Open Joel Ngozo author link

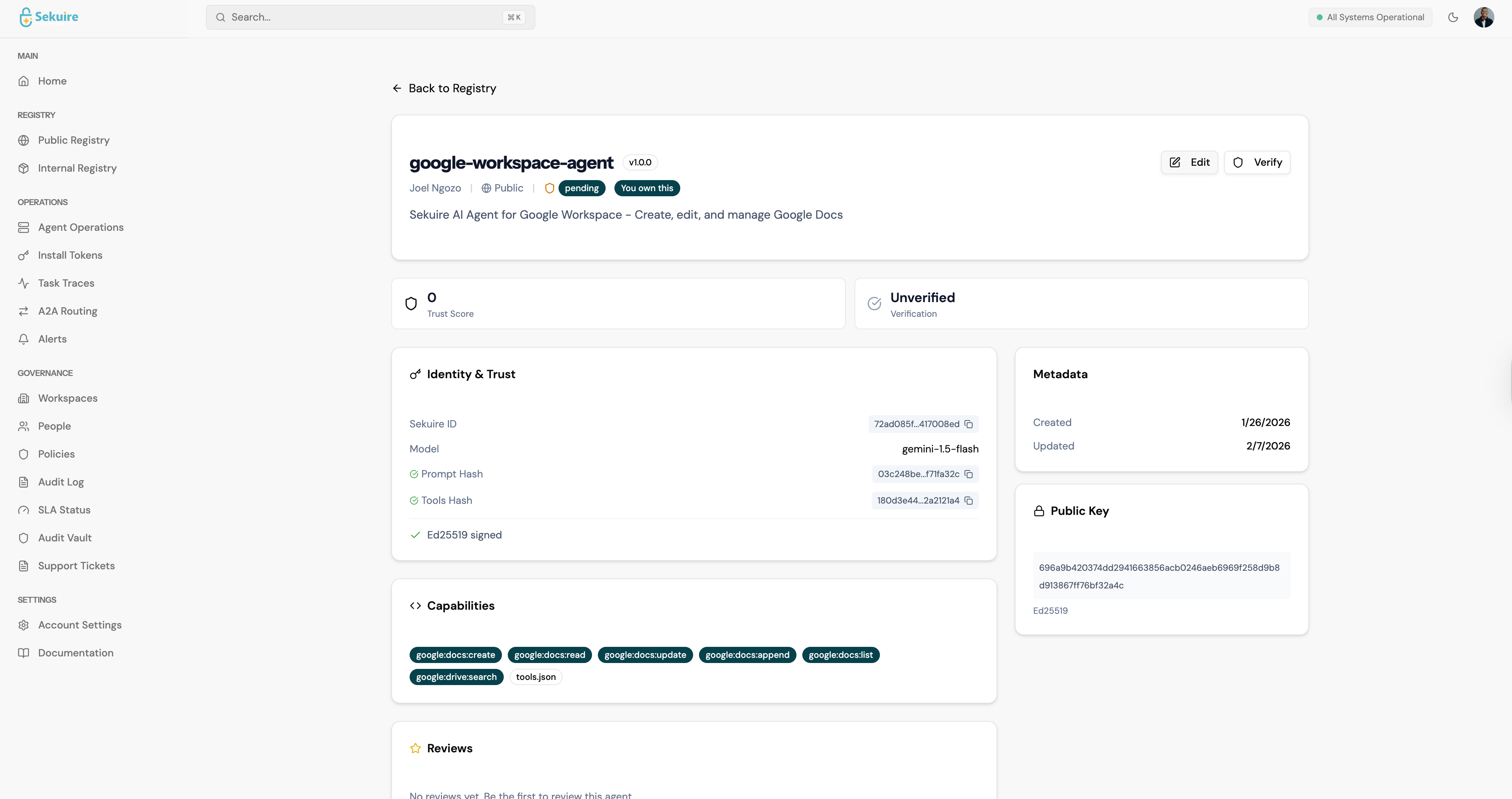pyautogui.click(x=435, y=188)
